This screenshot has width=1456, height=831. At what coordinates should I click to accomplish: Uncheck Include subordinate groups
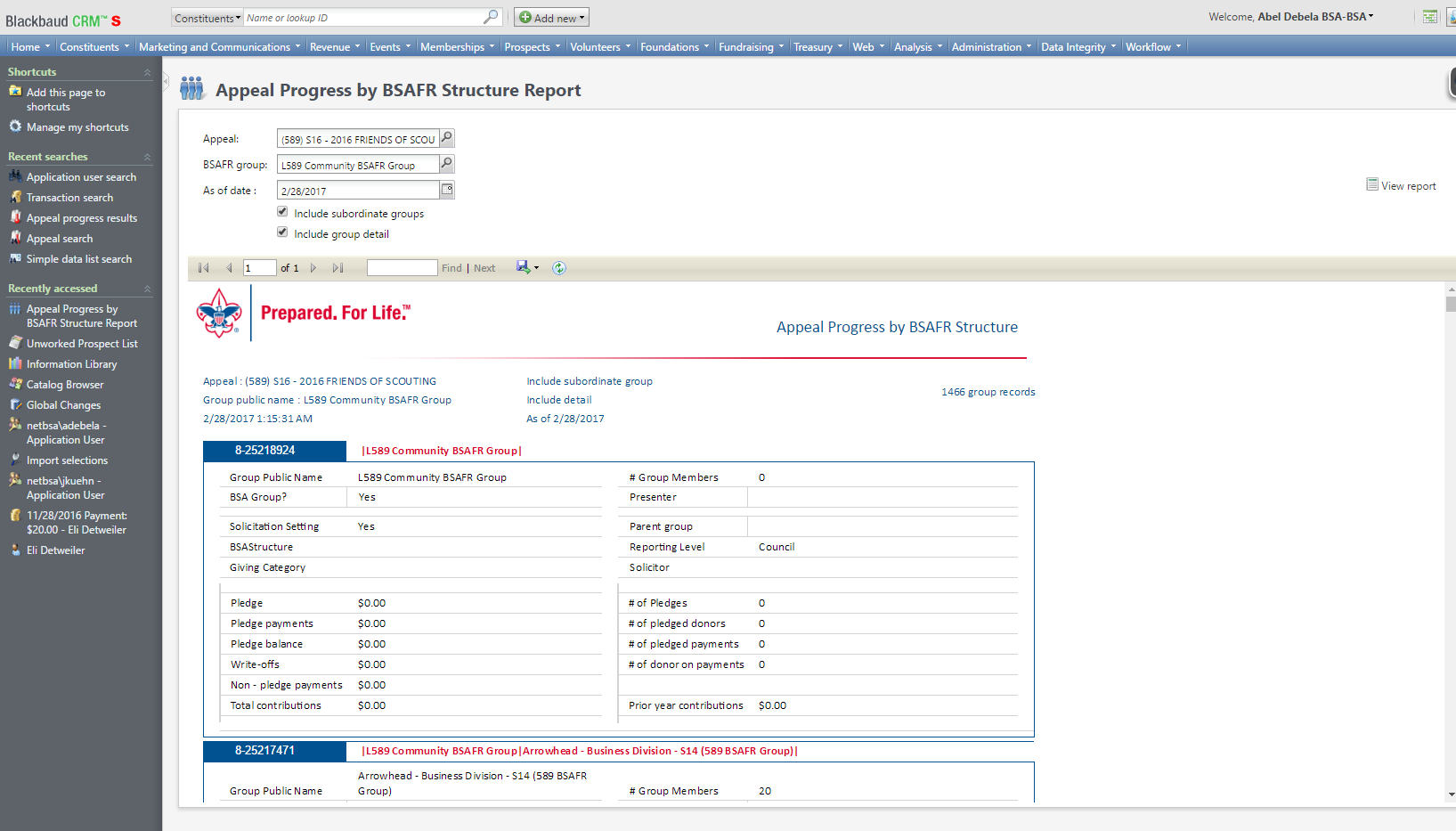(282, 212)
